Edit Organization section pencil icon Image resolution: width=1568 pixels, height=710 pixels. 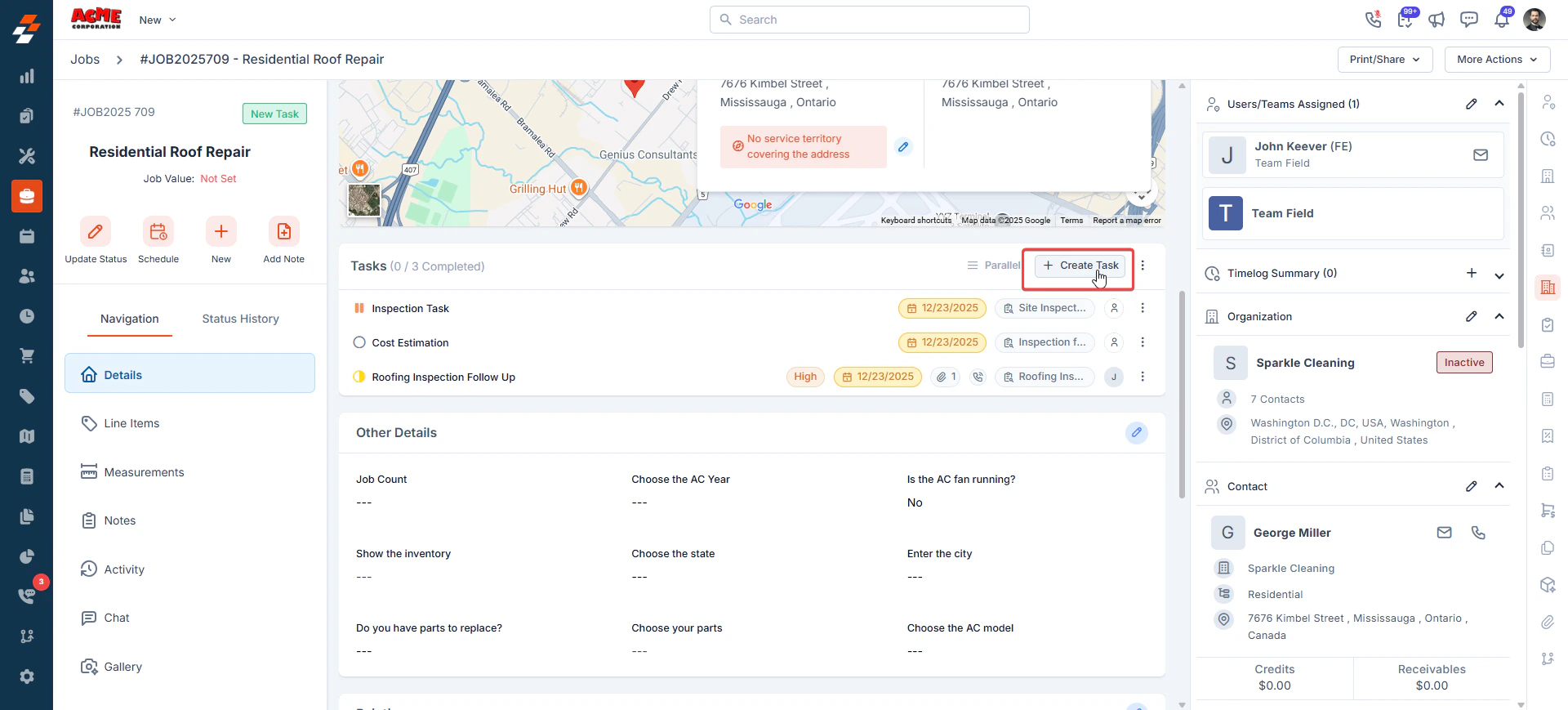pos(1471,316)
